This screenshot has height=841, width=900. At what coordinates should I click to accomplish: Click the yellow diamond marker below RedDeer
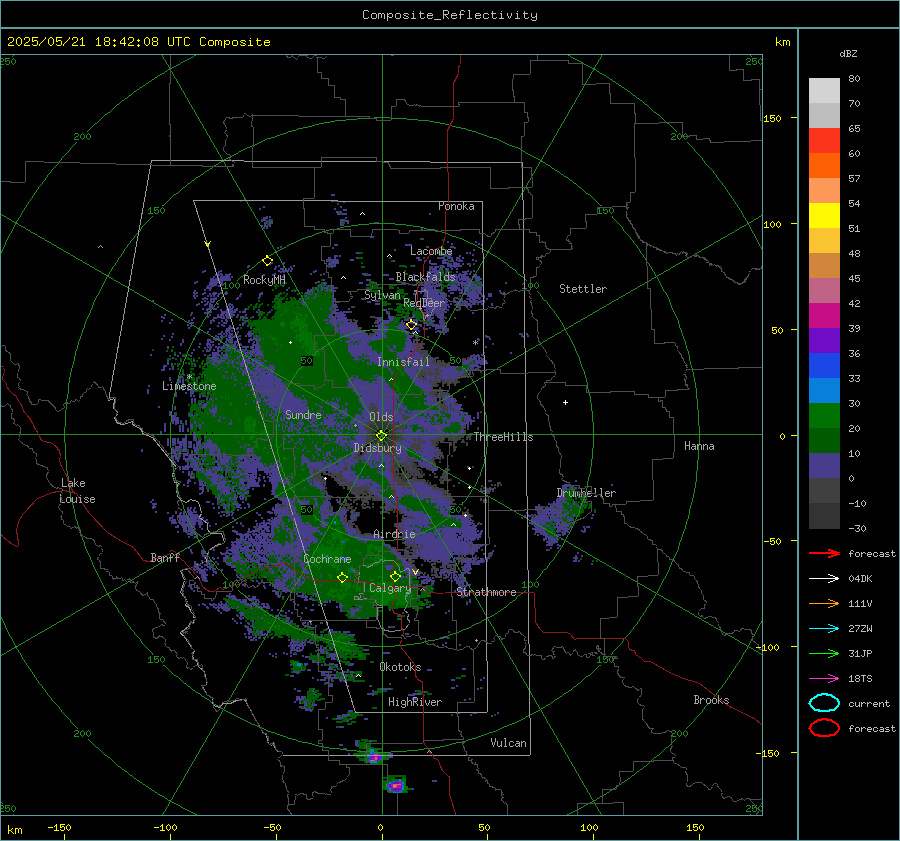pos(412,325)
